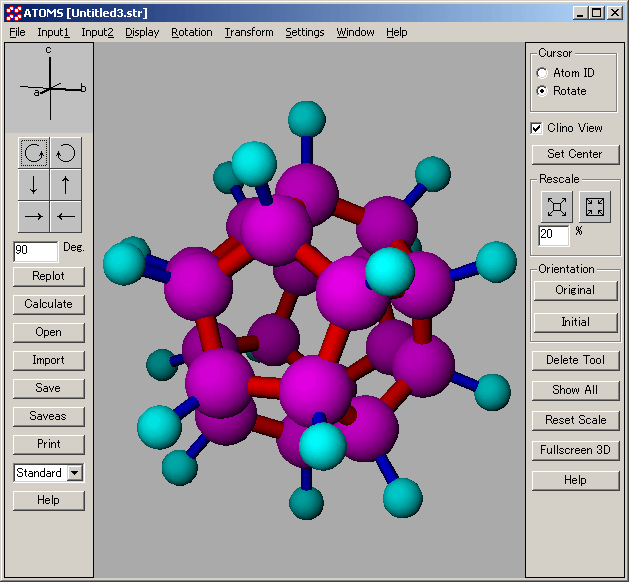629x582 pixels.
Task: Open the Input1 menu
Action: (53, 32)
